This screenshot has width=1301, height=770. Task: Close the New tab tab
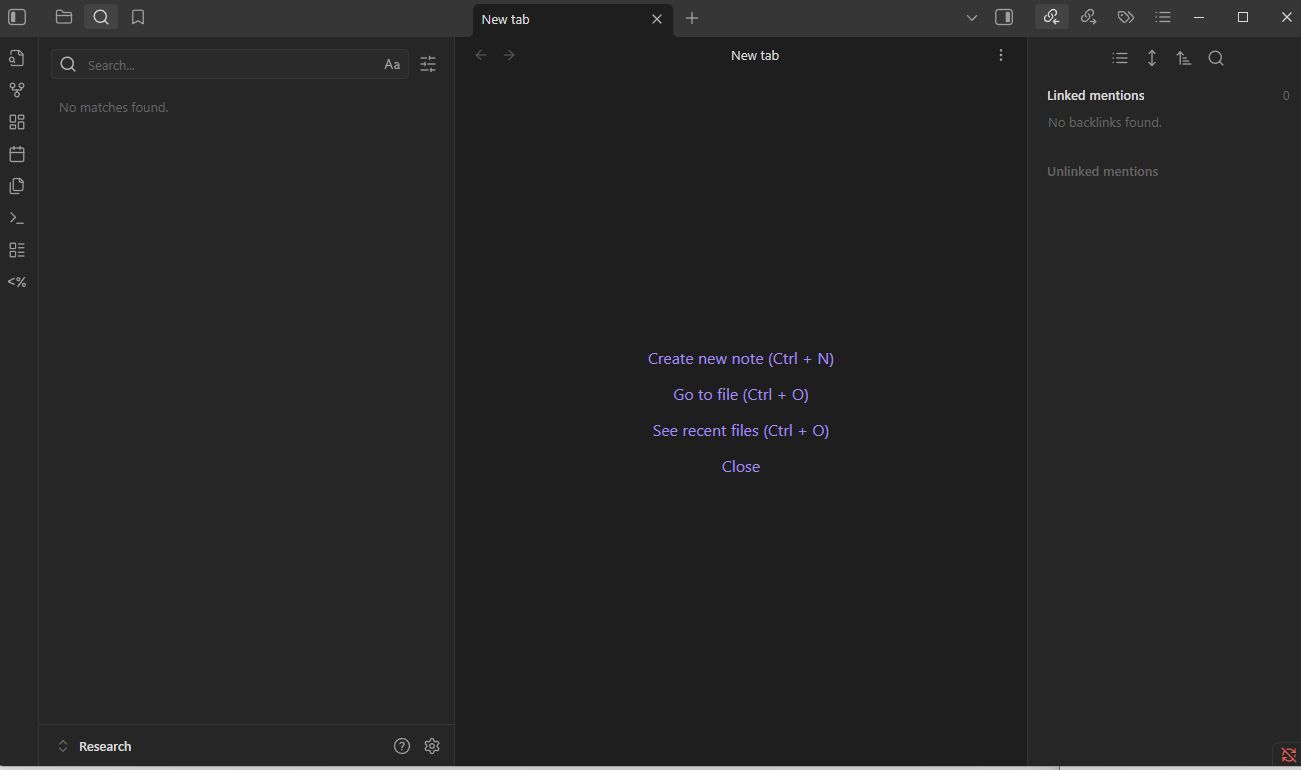657,19
